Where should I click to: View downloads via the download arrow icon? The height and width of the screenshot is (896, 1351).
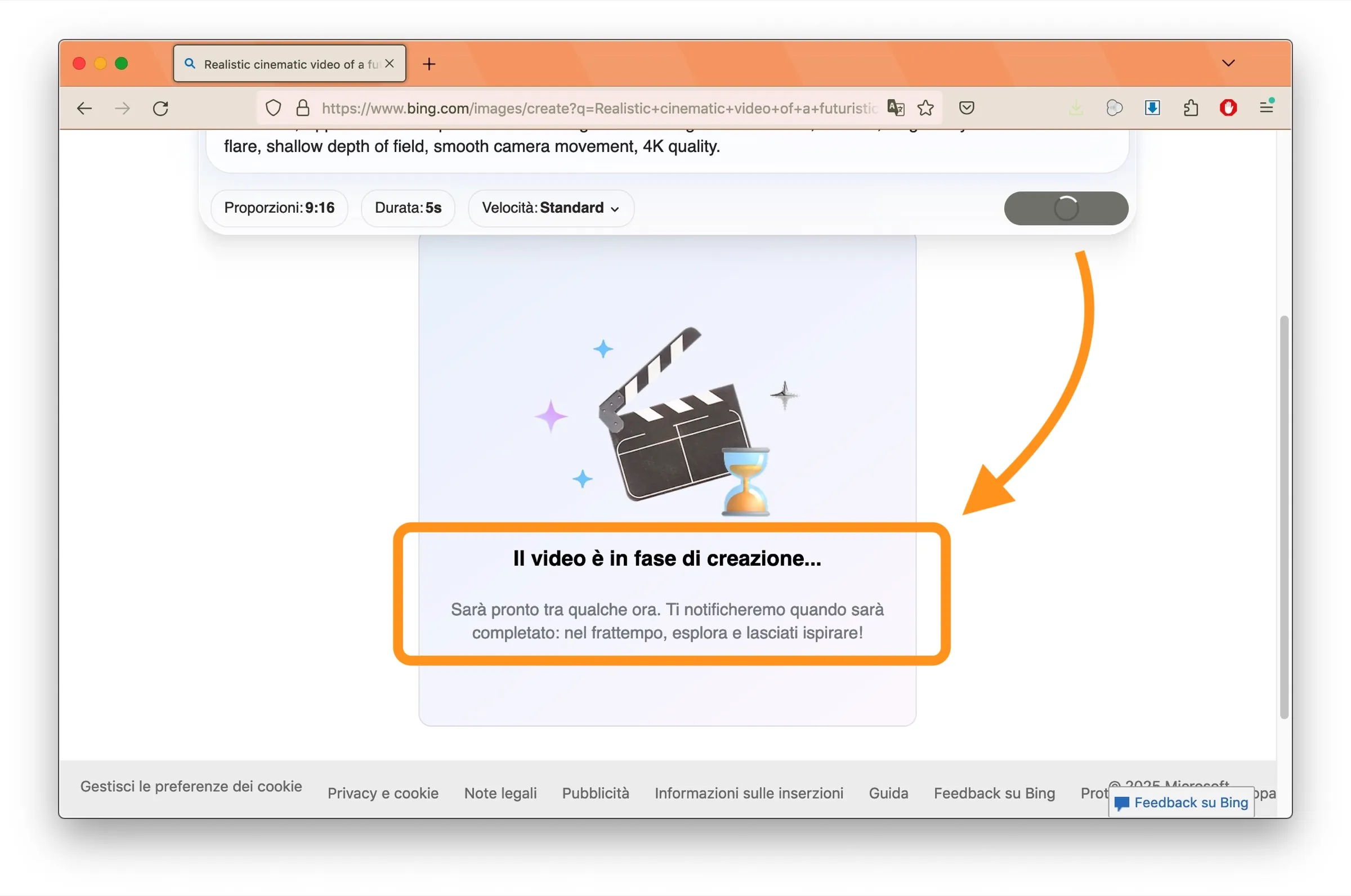1077,107
